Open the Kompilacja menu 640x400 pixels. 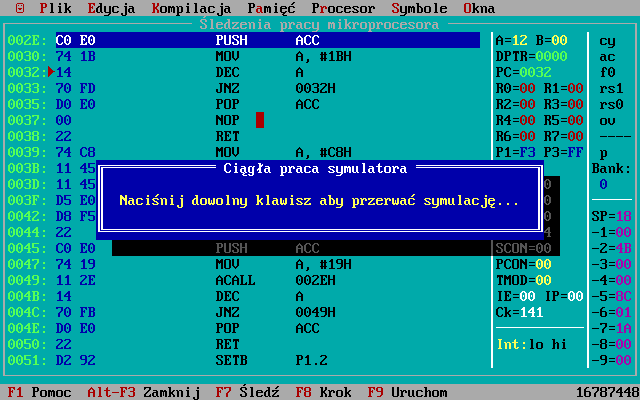[x=191, y=8]
